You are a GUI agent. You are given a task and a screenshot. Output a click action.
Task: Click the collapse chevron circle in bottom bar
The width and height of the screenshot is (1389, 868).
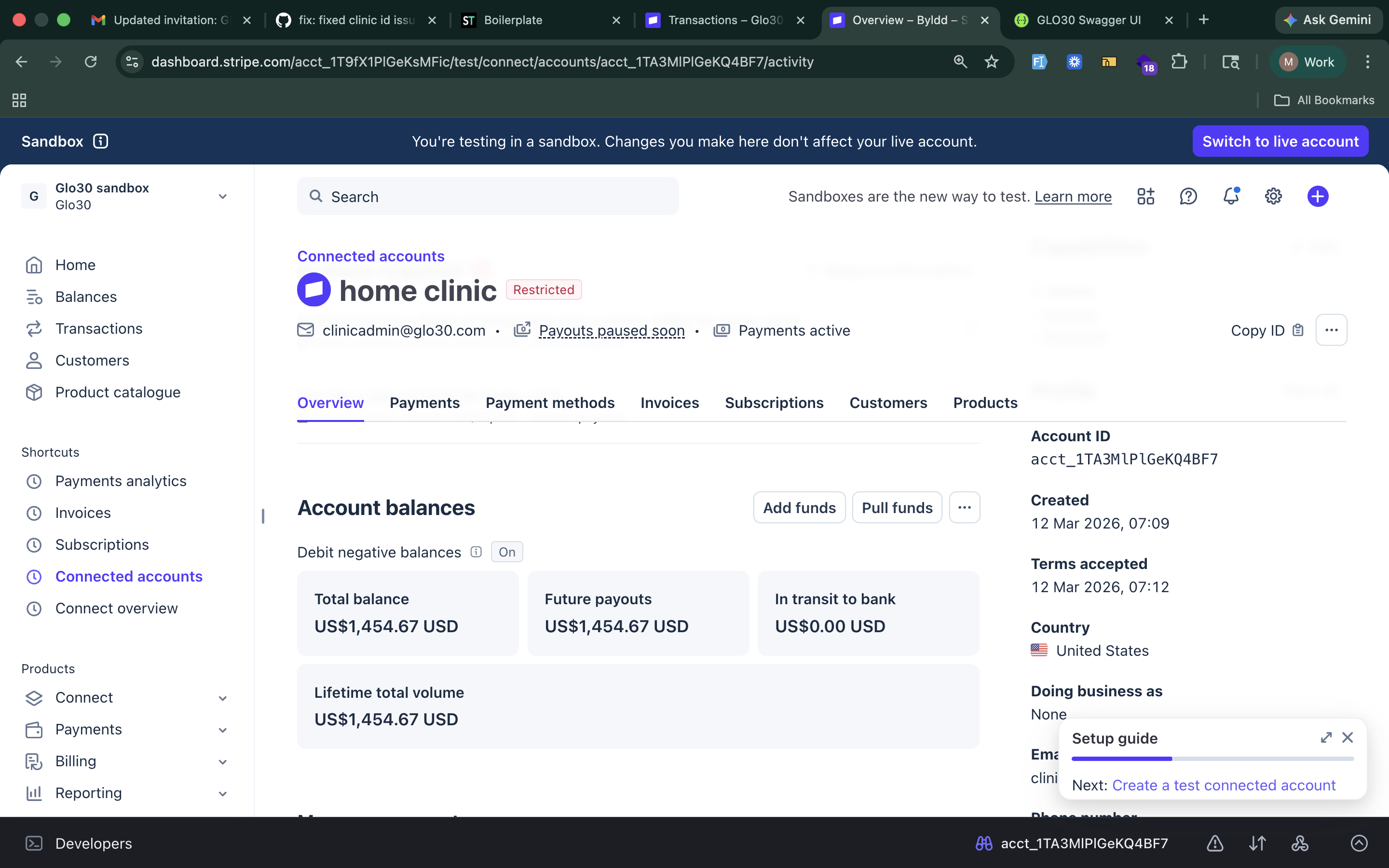tap(1359, 843)
